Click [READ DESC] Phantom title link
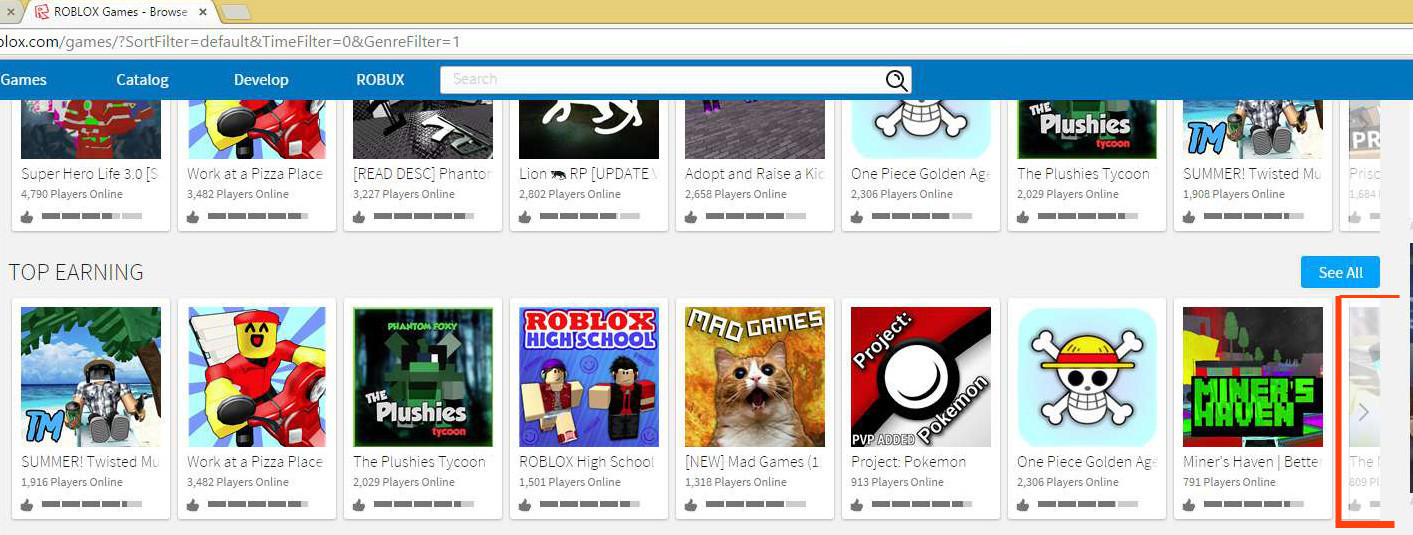Viewport: 1413px width, 535px height. coord(423,174)
